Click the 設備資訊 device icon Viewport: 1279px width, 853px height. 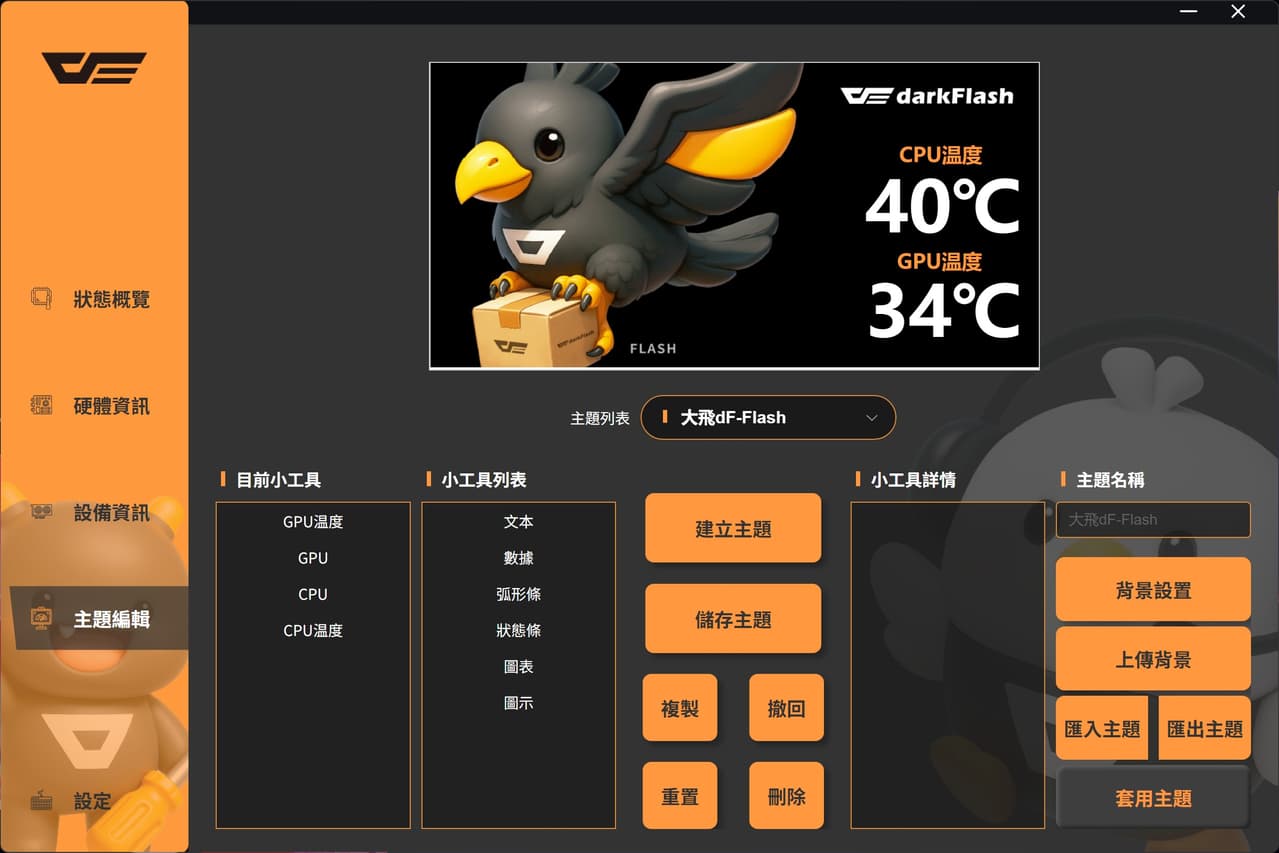(41, 512)
